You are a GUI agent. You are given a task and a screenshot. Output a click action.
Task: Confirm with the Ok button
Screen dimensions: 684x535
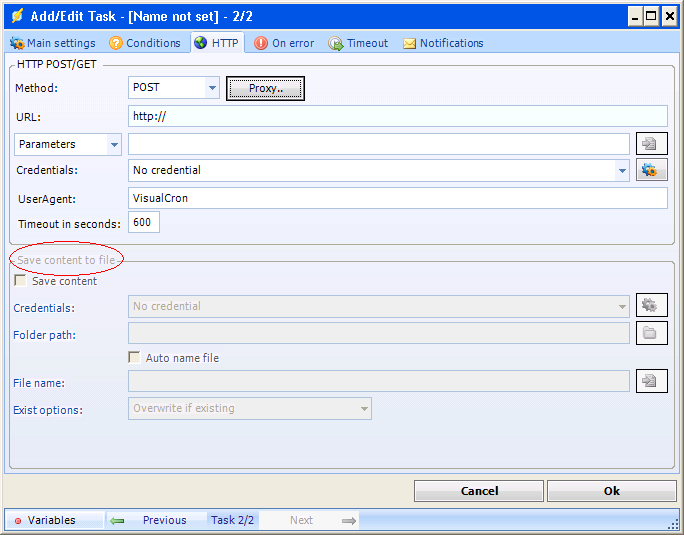tap(612, 491)
